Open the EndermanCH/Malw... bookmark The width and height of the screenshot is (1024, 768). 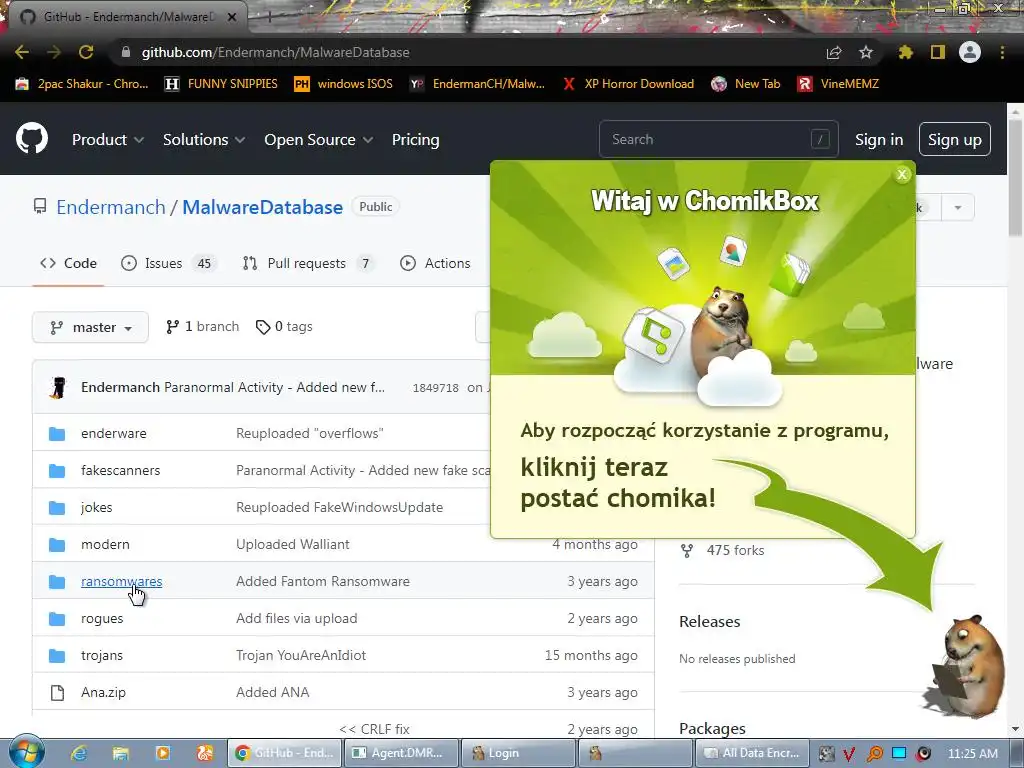[477, 84]
